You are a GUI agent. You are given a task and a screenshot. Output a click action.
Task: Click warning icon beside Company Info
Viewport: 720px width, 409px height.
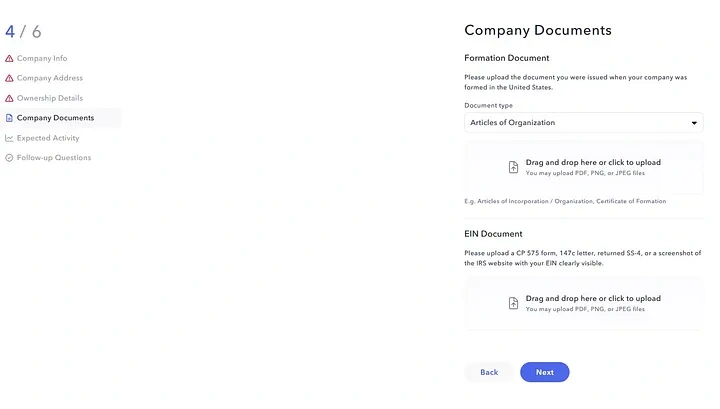9,59
